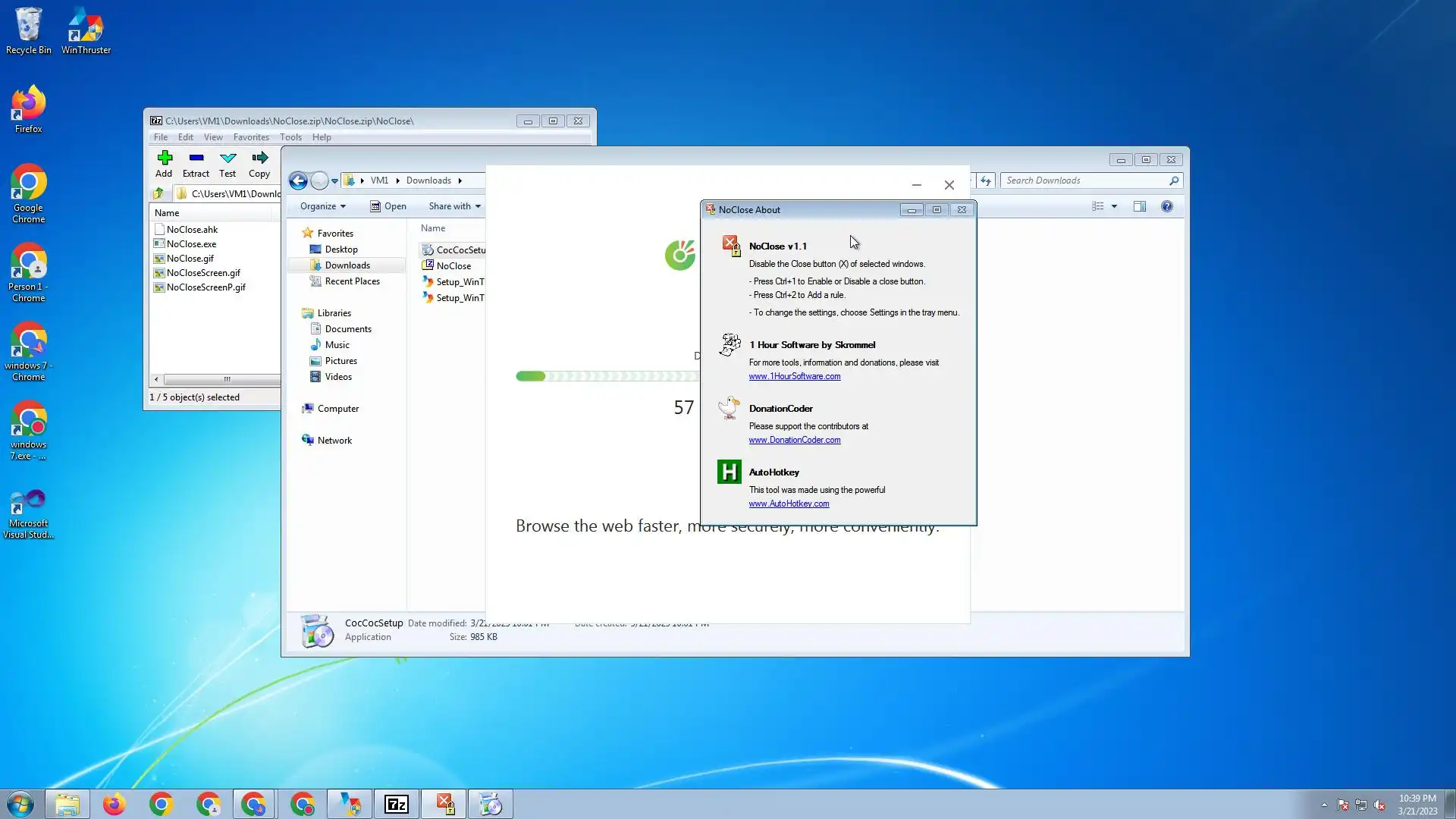This screenshot has height=819, width=1456.
Task: Click the Extract icon in 7-Zip
Action: pos(196,163)
